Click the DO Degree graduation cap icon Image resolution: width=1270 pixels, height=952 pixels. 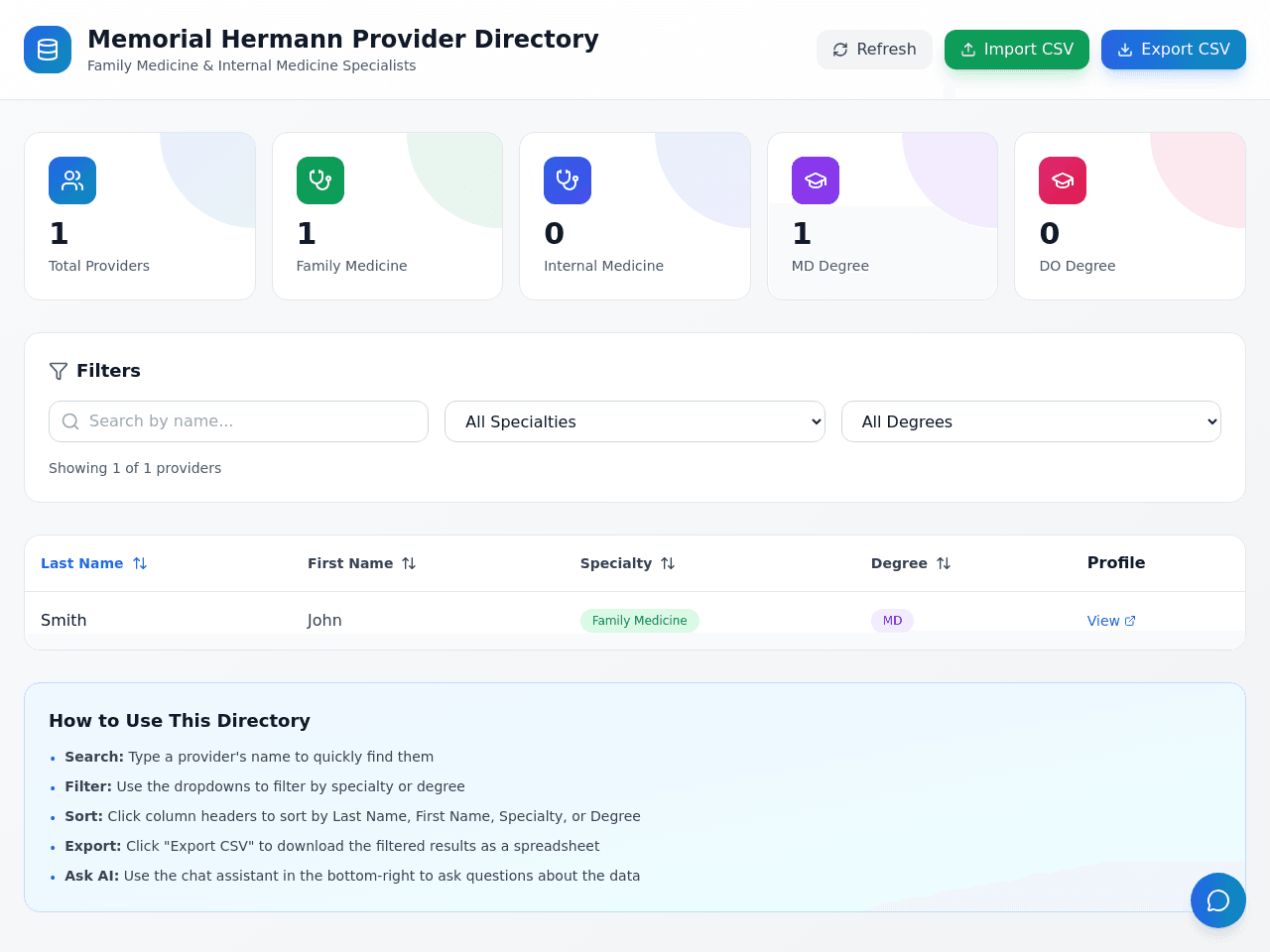coord(1063,180)
